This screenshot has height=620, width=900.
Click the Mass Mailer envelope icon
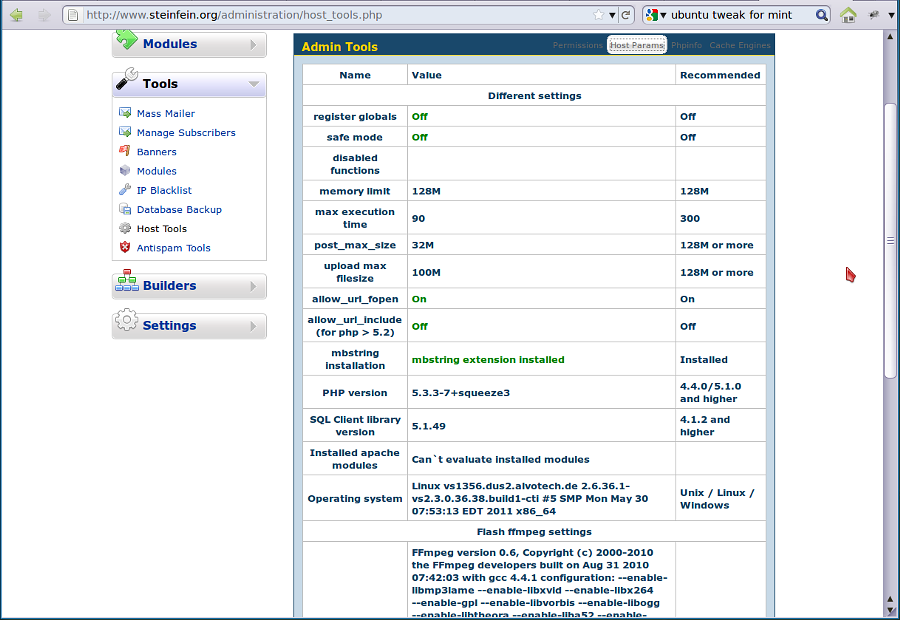(x=125, y=113)
